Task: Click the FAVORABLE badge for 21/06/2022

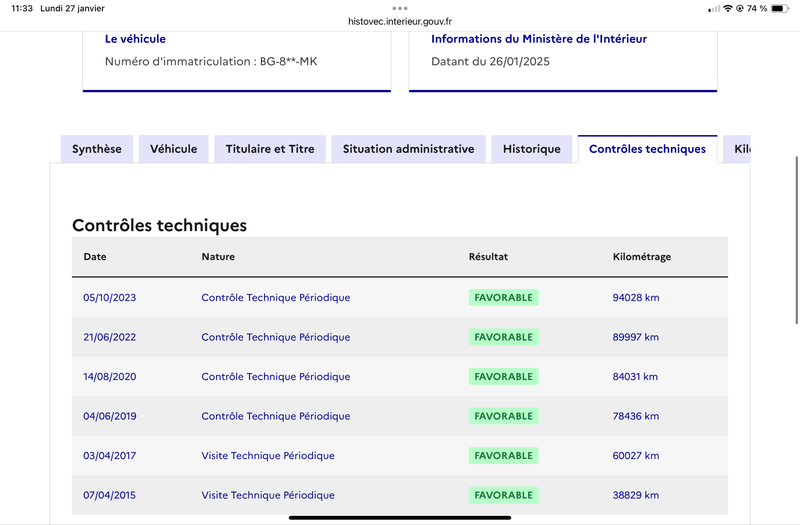Action: (x=504, y=337)
